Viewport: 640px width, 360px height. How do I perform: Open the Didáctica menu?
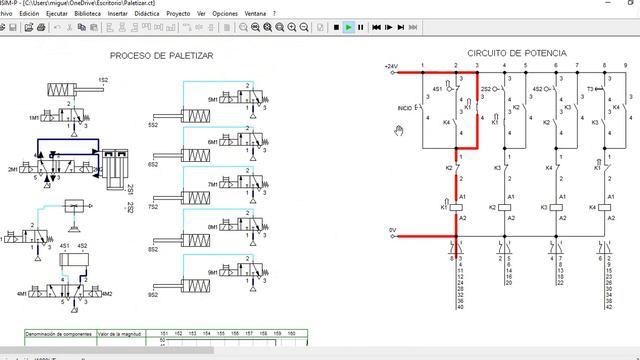click(x=147, y=13)
